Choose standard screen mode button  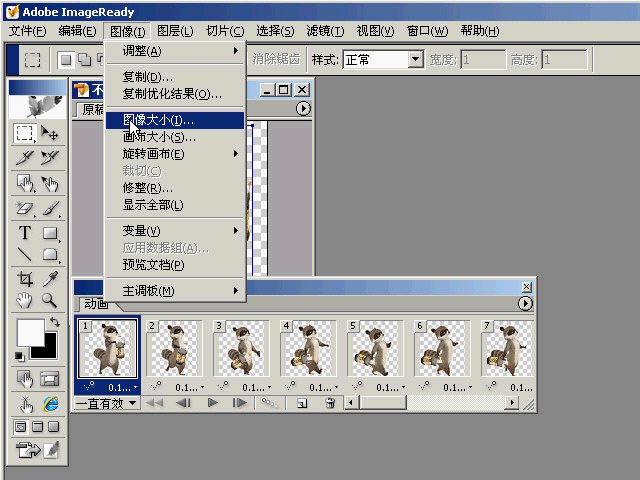tap(20, 427)
